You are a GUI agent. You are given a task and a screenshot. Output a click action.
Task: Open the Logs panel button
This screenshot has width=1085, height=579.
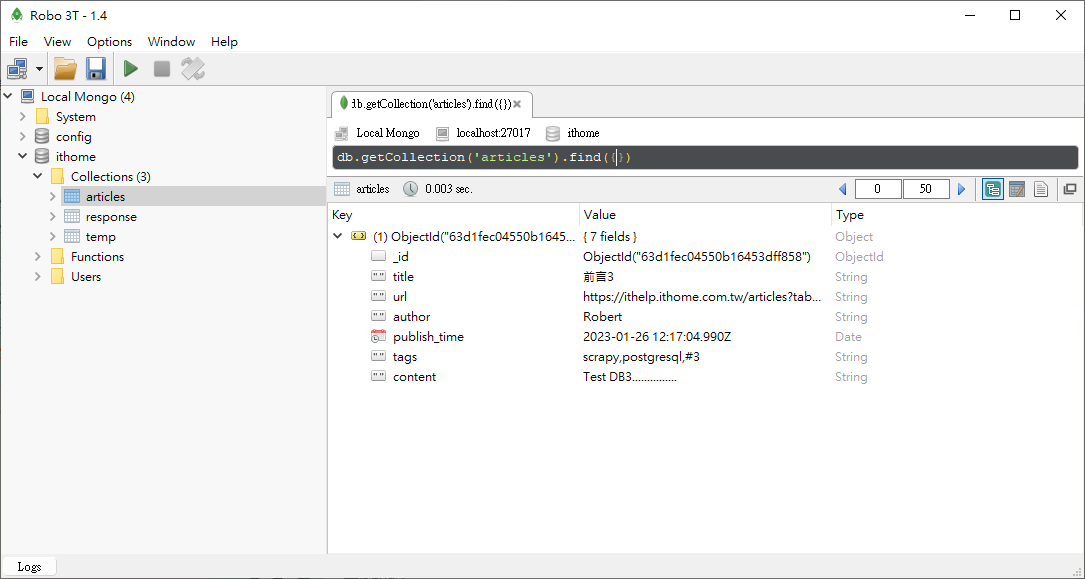[29, 567]
